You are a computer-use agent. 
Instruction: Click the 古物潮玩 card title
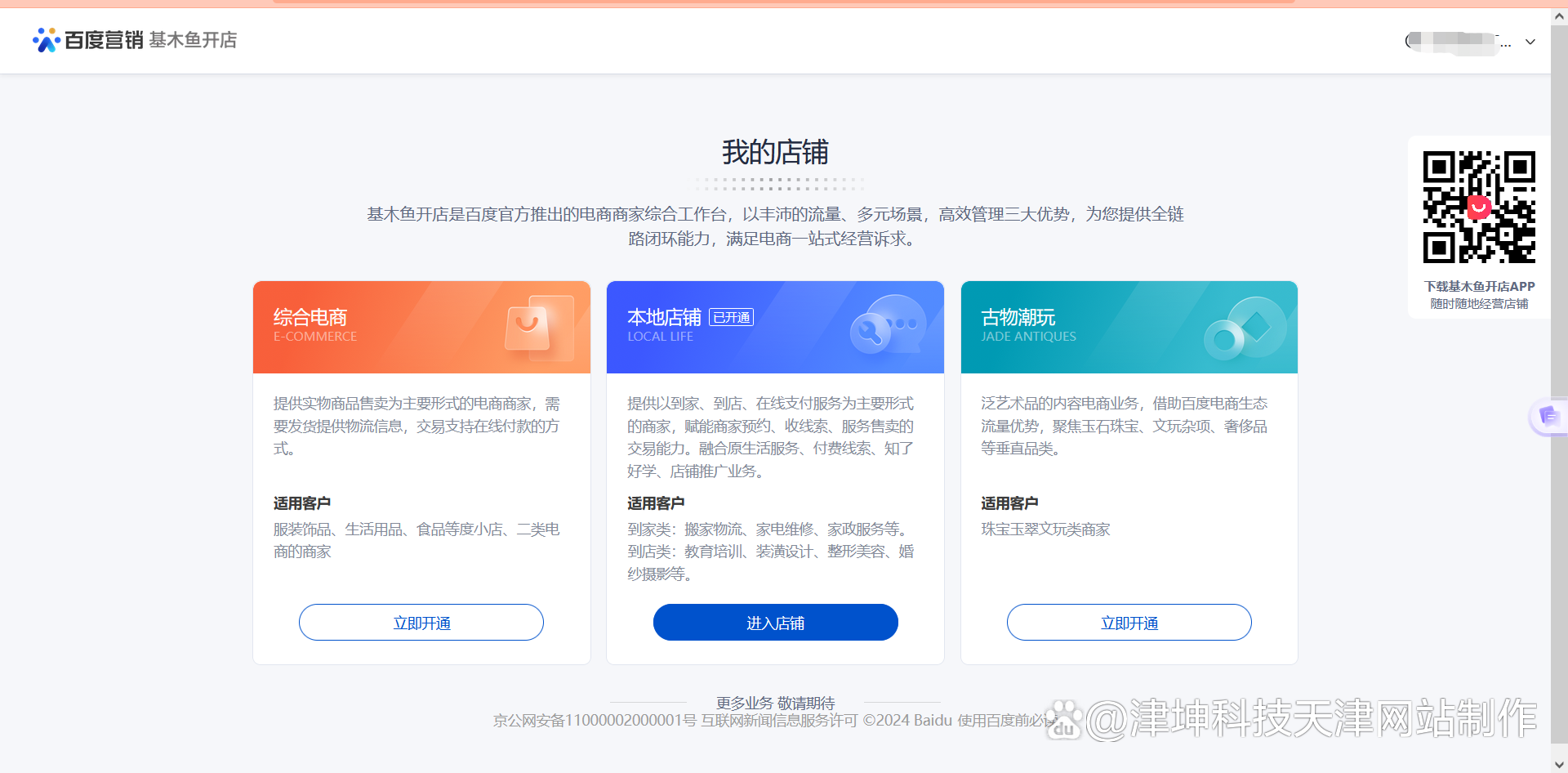click(x=1018, y=317)
